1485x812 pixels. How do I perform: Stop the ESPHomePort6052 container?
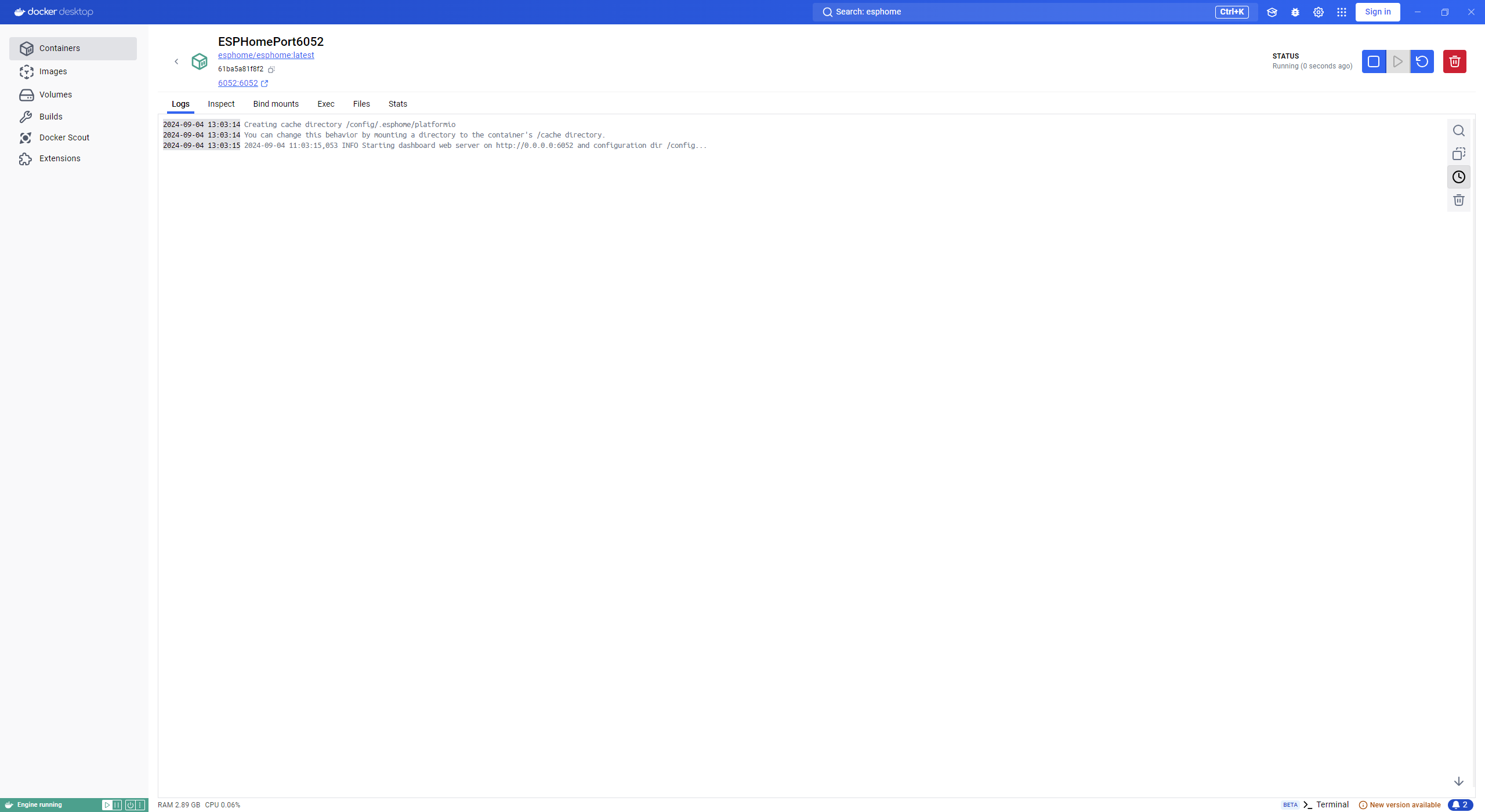[x=1374, y=61]
